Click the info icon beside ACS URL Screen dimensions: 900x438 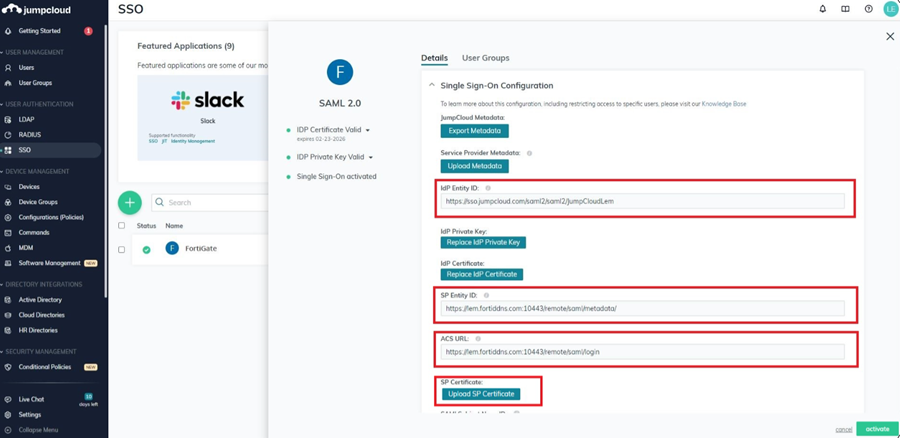point(478,339)
